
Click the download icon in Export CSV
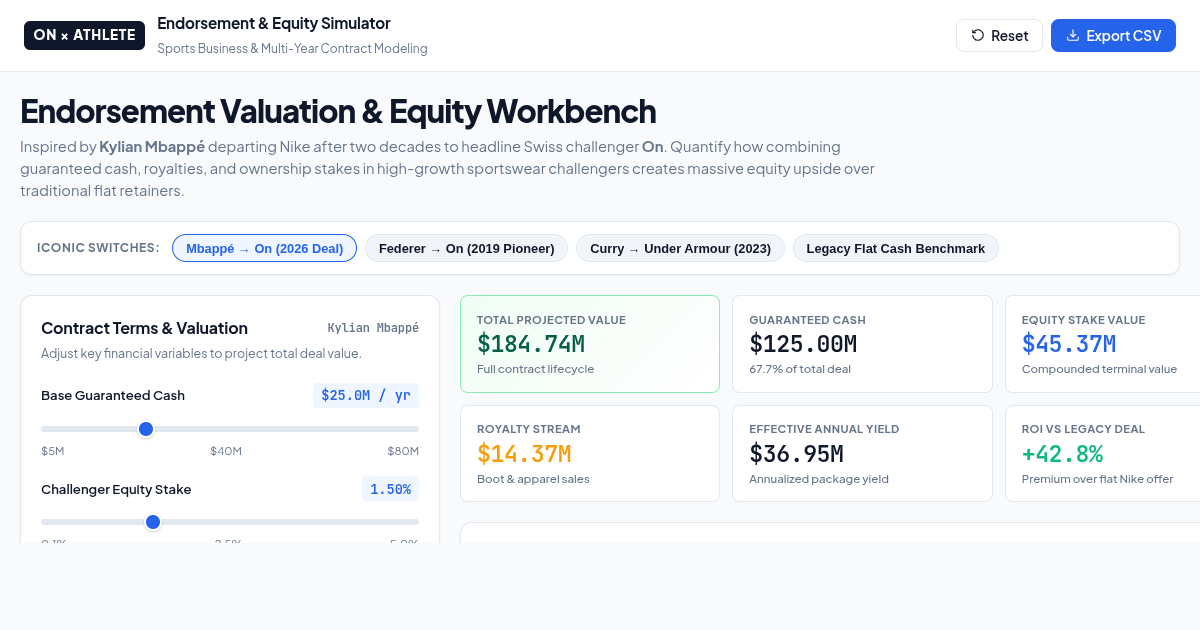(x=1073, y=35)
